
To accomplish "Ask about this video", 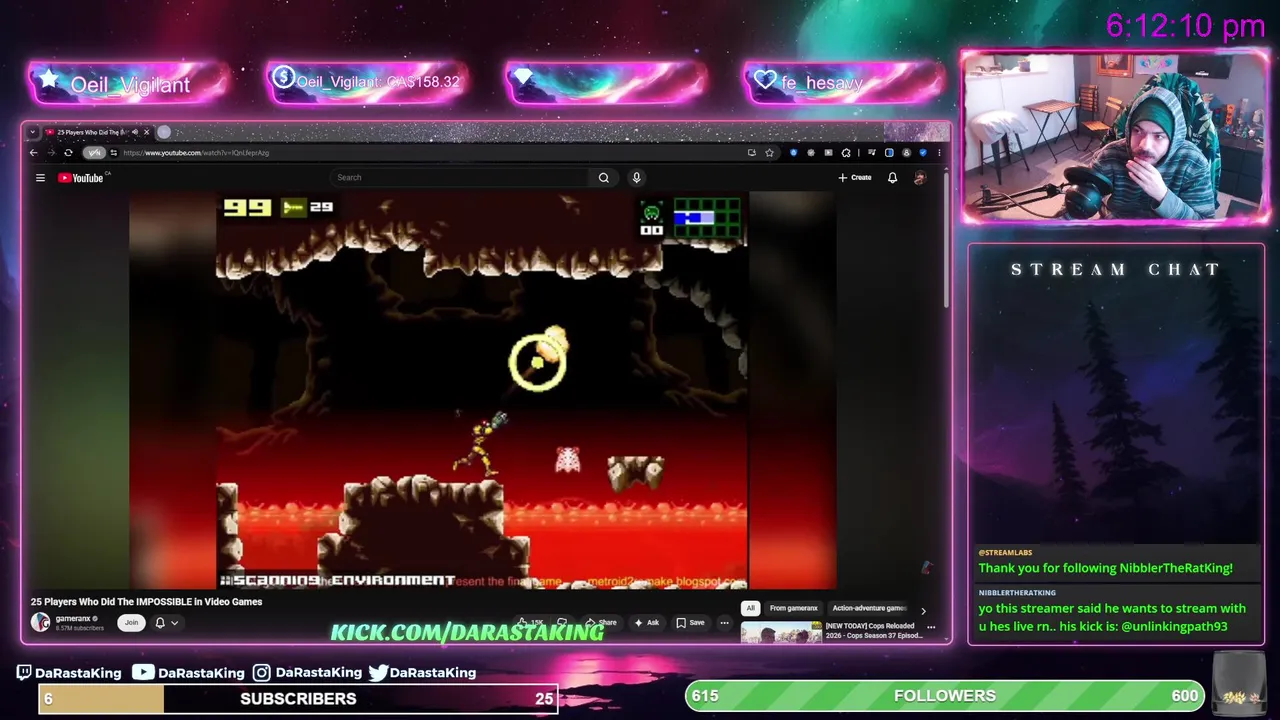I will [x=647, y=622].
